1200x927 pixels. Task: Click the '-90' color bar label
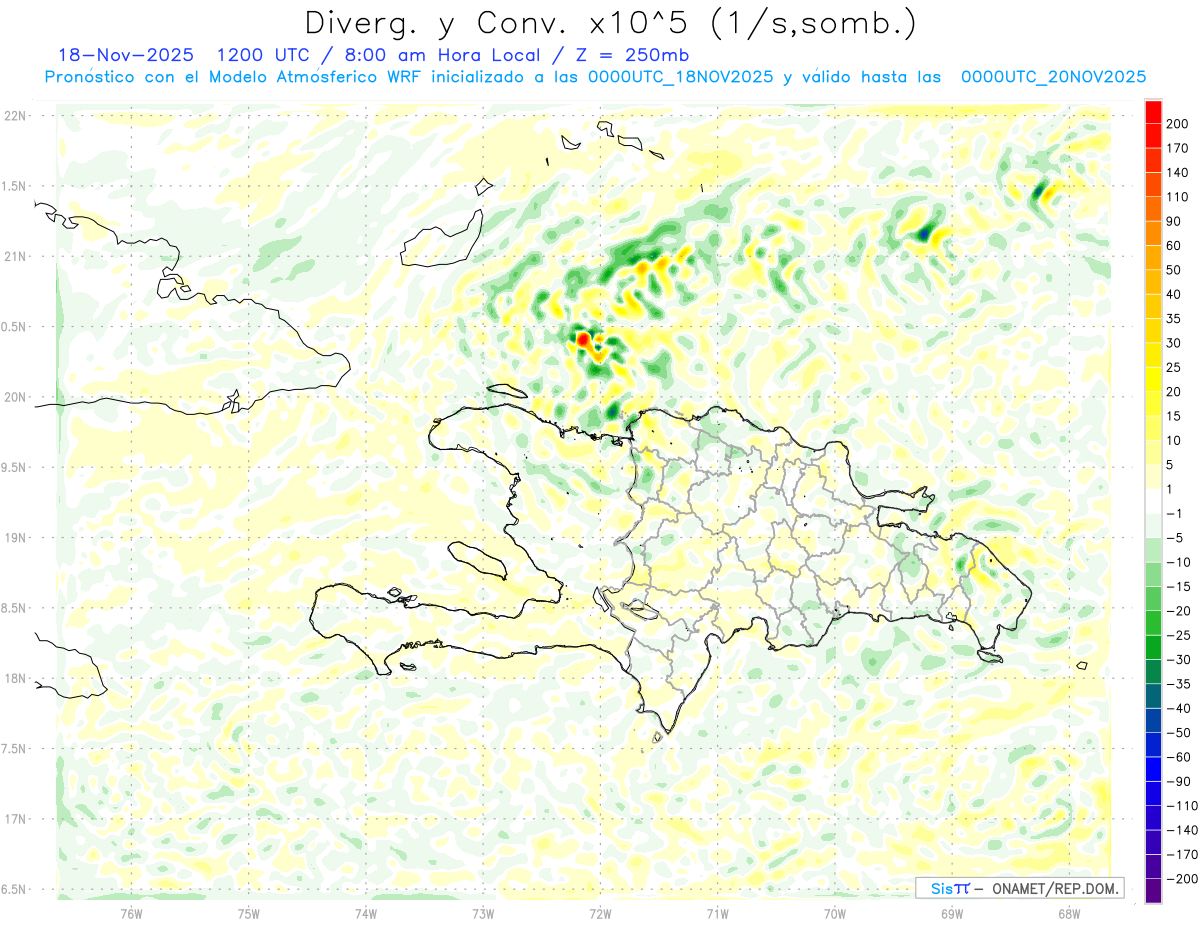point(1178,781)
